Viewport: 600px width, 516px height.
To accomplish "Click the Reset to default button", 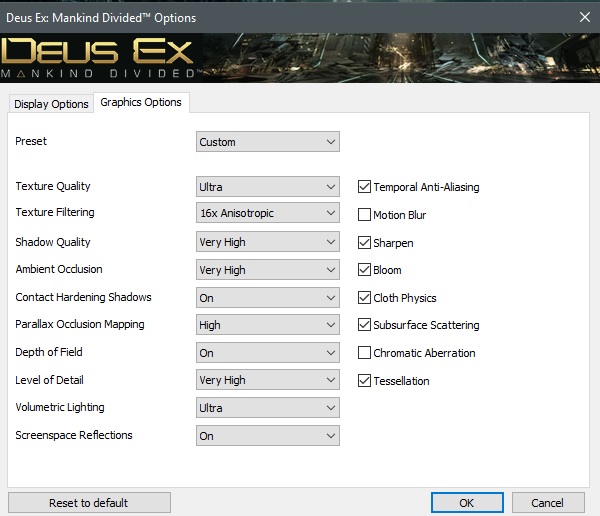I will [88, 503].
